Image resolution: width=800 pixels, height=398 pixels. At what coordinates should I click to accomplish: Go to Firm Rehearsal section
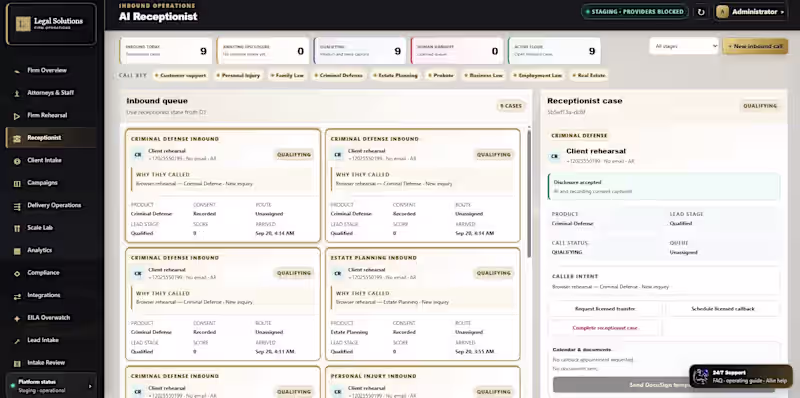point(51,115)
